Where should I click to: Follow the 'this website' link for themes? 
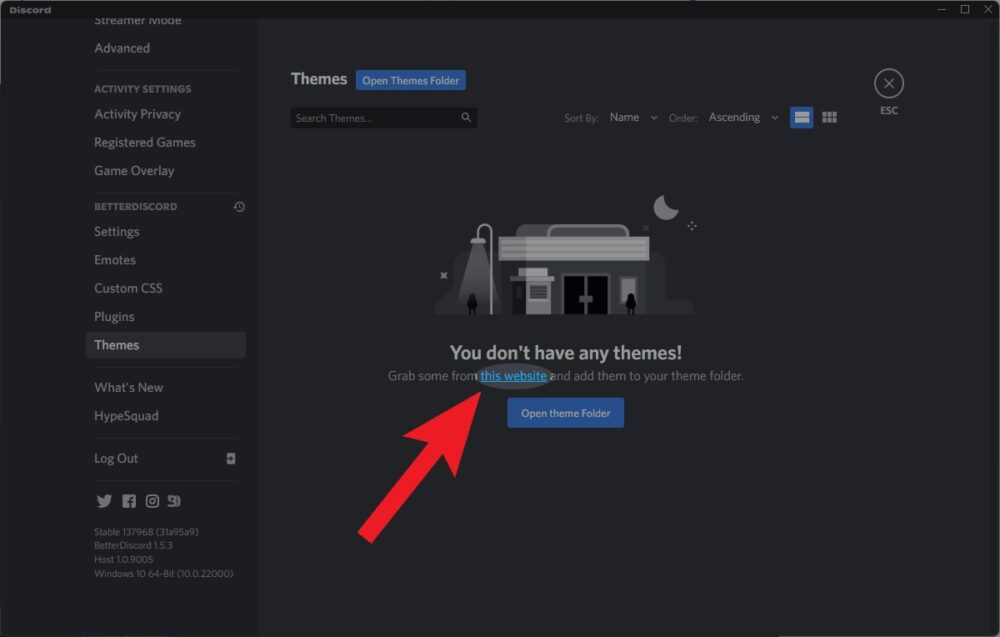click(x=514, y=375)
